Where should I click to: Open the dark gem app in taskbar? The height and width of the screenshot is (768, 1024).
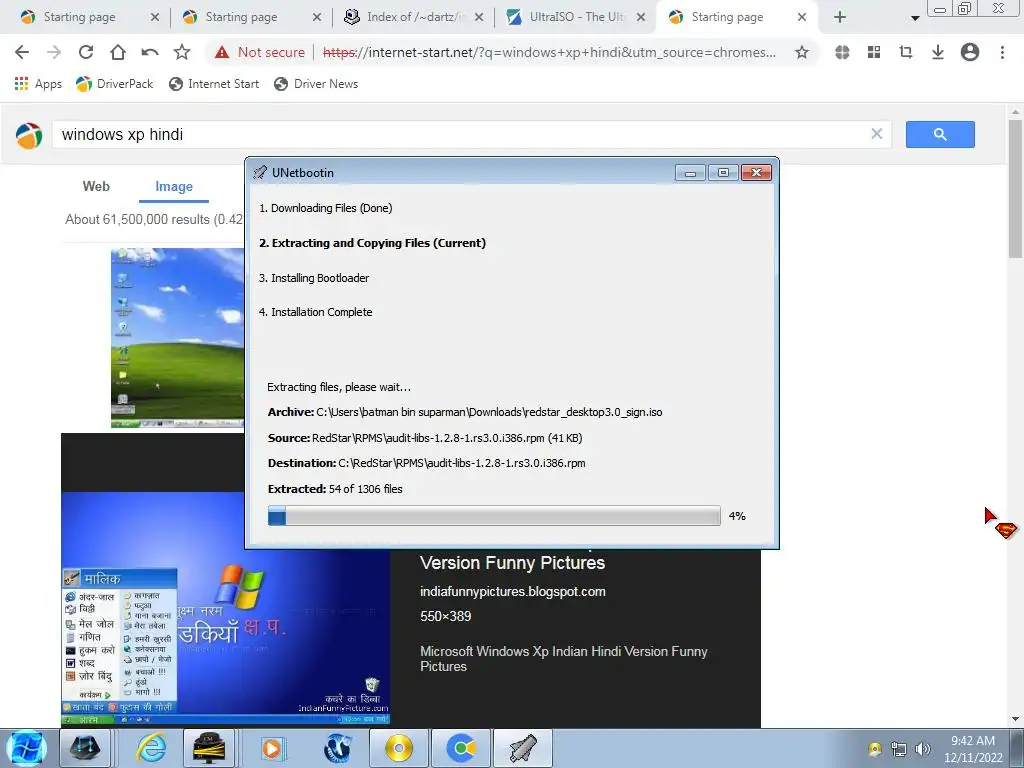click(x=86, y=748)
